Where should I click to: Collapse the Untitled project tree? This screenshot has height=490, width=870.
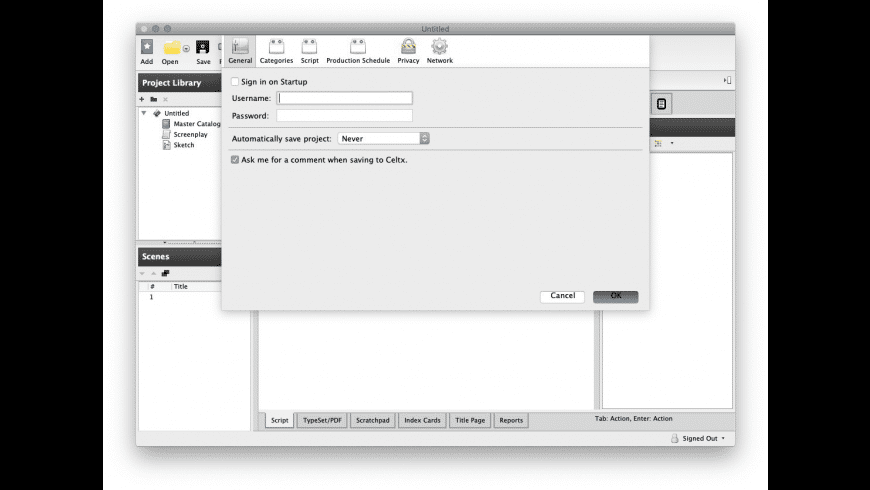144,113
